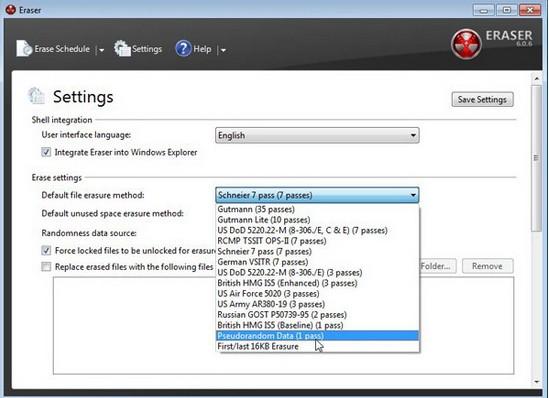
Task: Click the blue Help question mark icon
Action: pyautogui.click(x=183, y=49)
